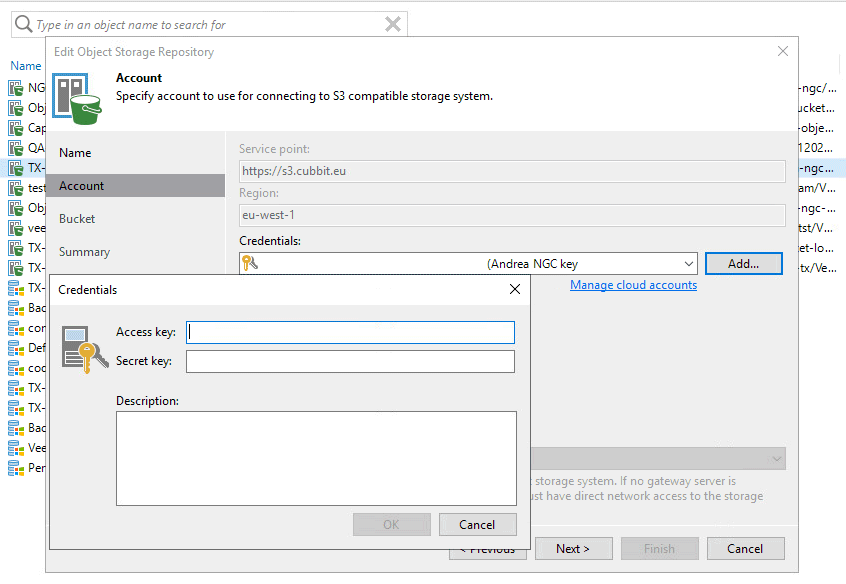846x584 pixels.
Task: Open the Summary wizard step
Action: pos(84,252)
